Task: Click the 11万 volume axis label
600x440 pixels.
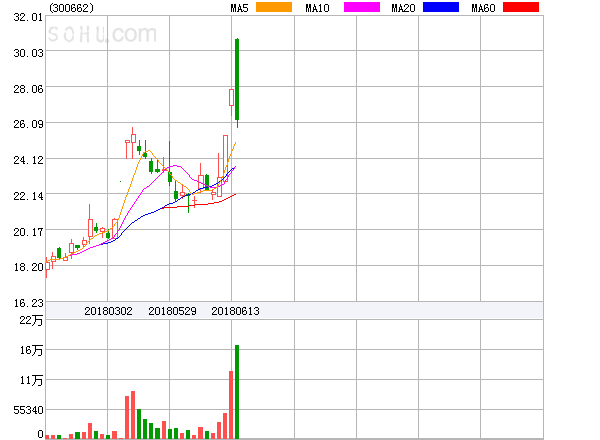Action: 31,380
